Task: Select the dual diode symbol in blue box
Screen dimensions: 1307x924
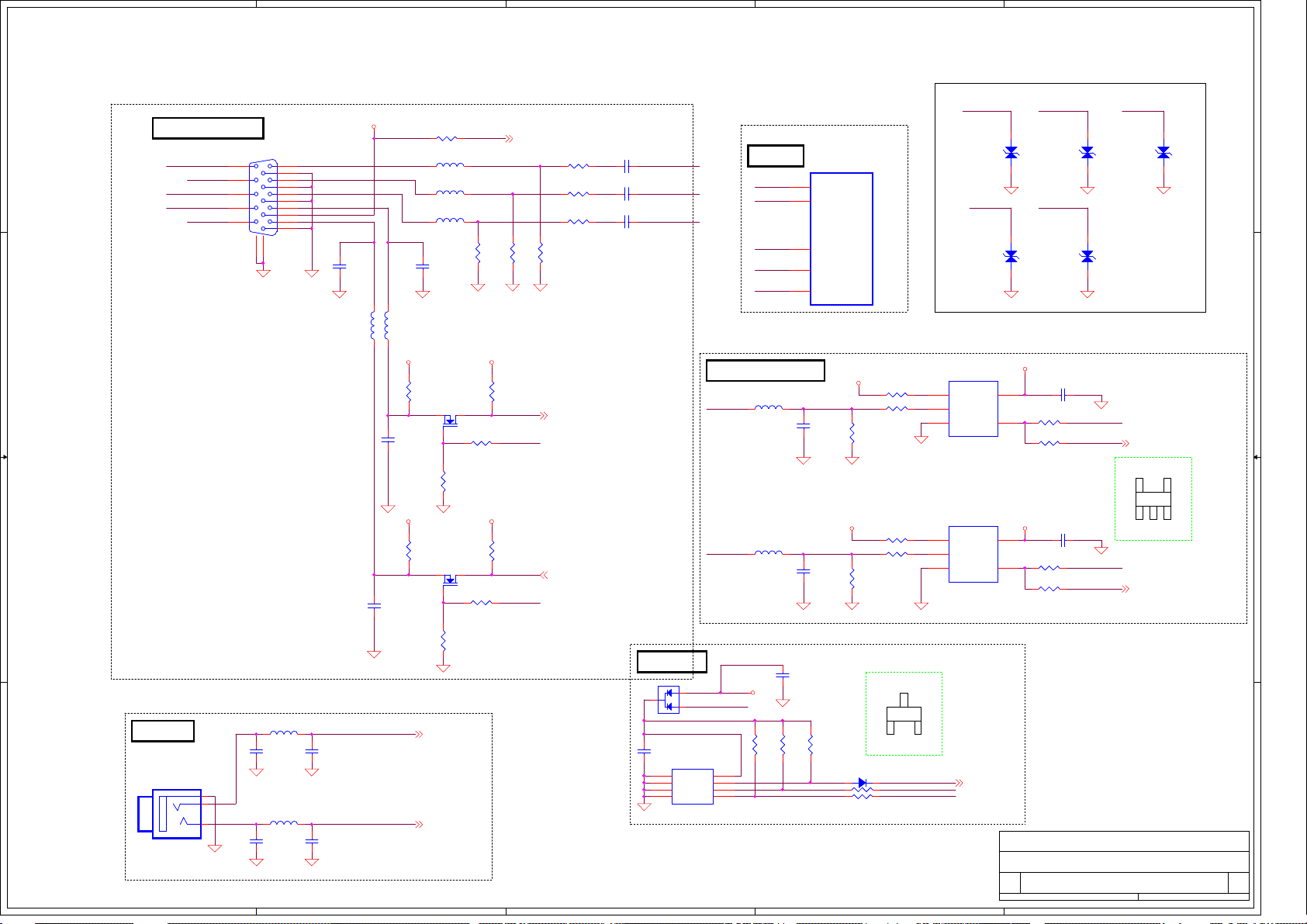Action: [x=669, y=700]
